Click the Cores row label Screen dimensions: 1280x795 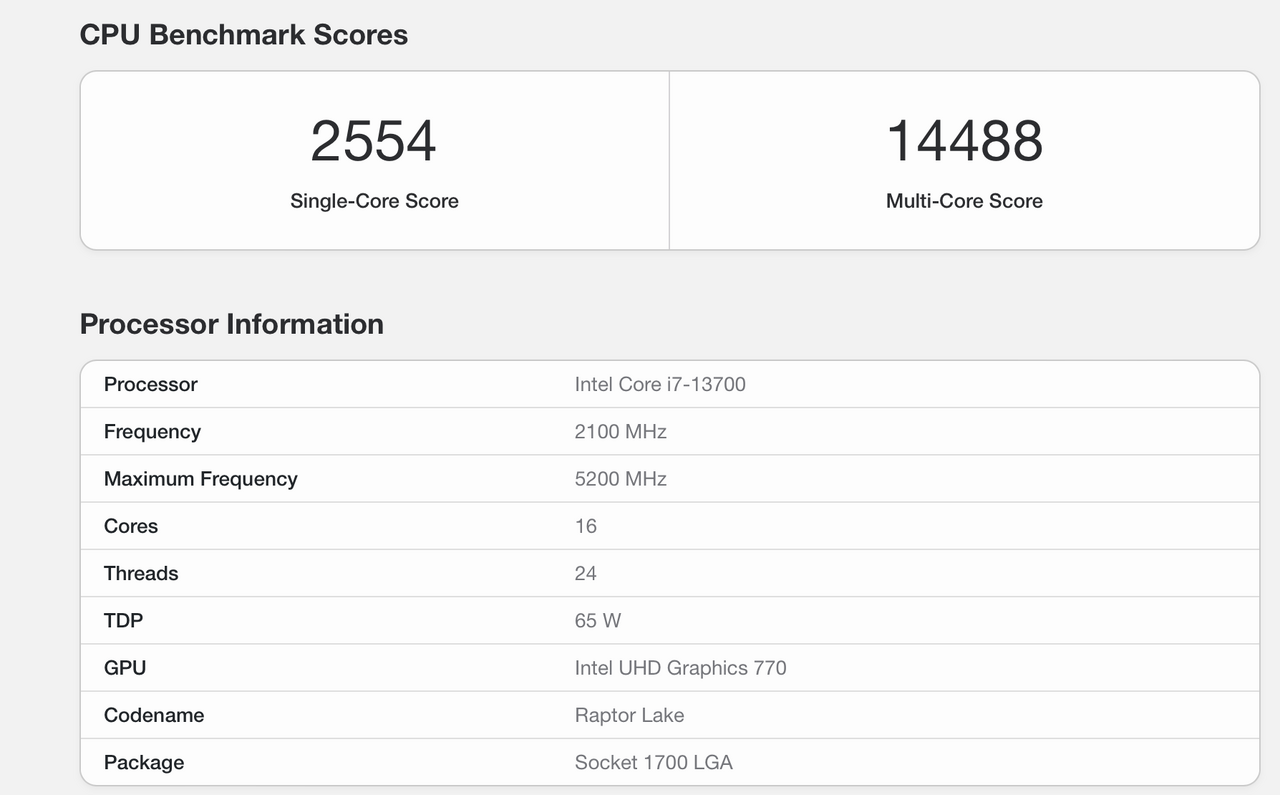131,526
